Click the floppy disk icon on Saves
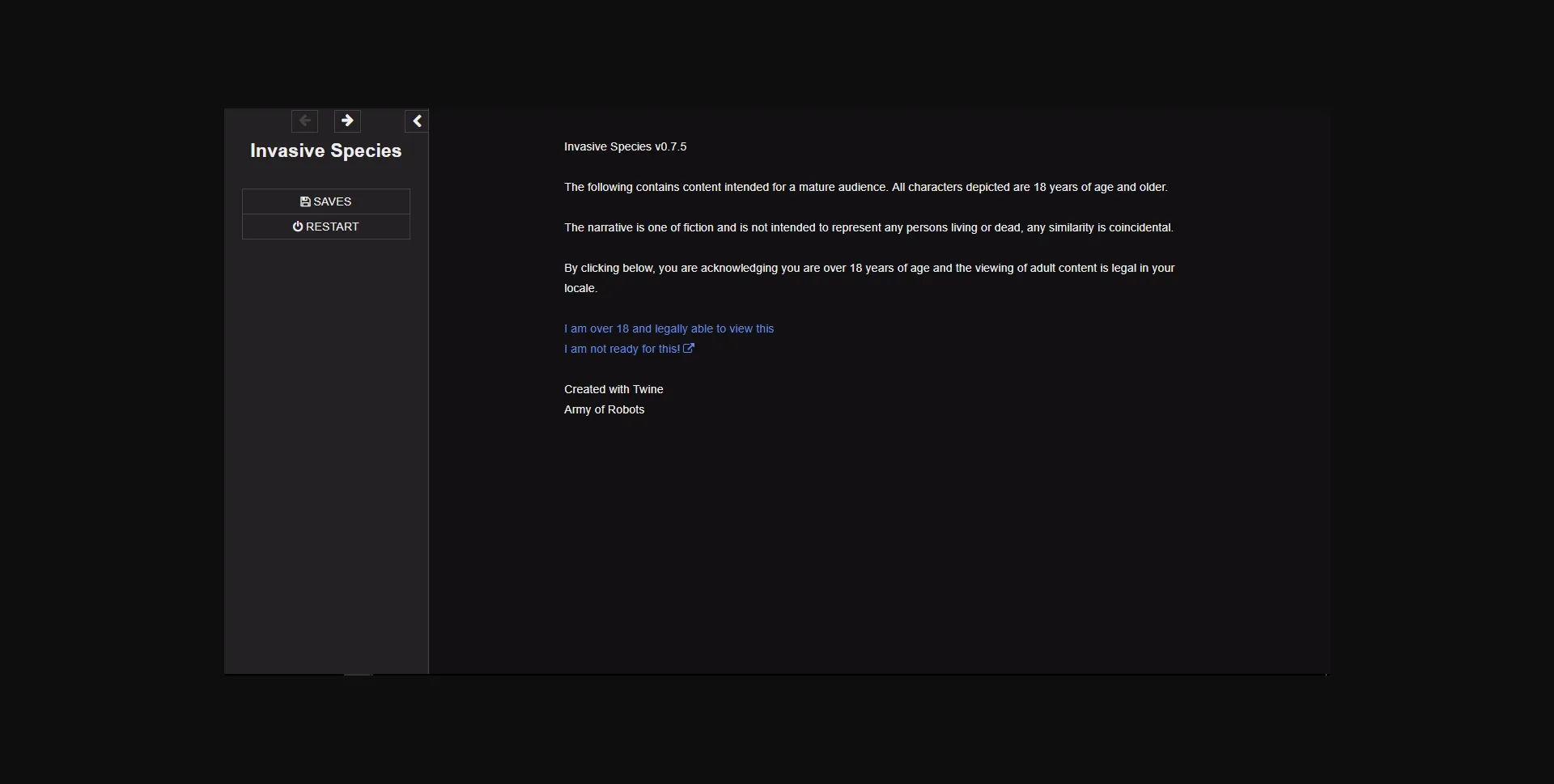The width and height of the screenshot is (1554, 784). tap(305, 201)
